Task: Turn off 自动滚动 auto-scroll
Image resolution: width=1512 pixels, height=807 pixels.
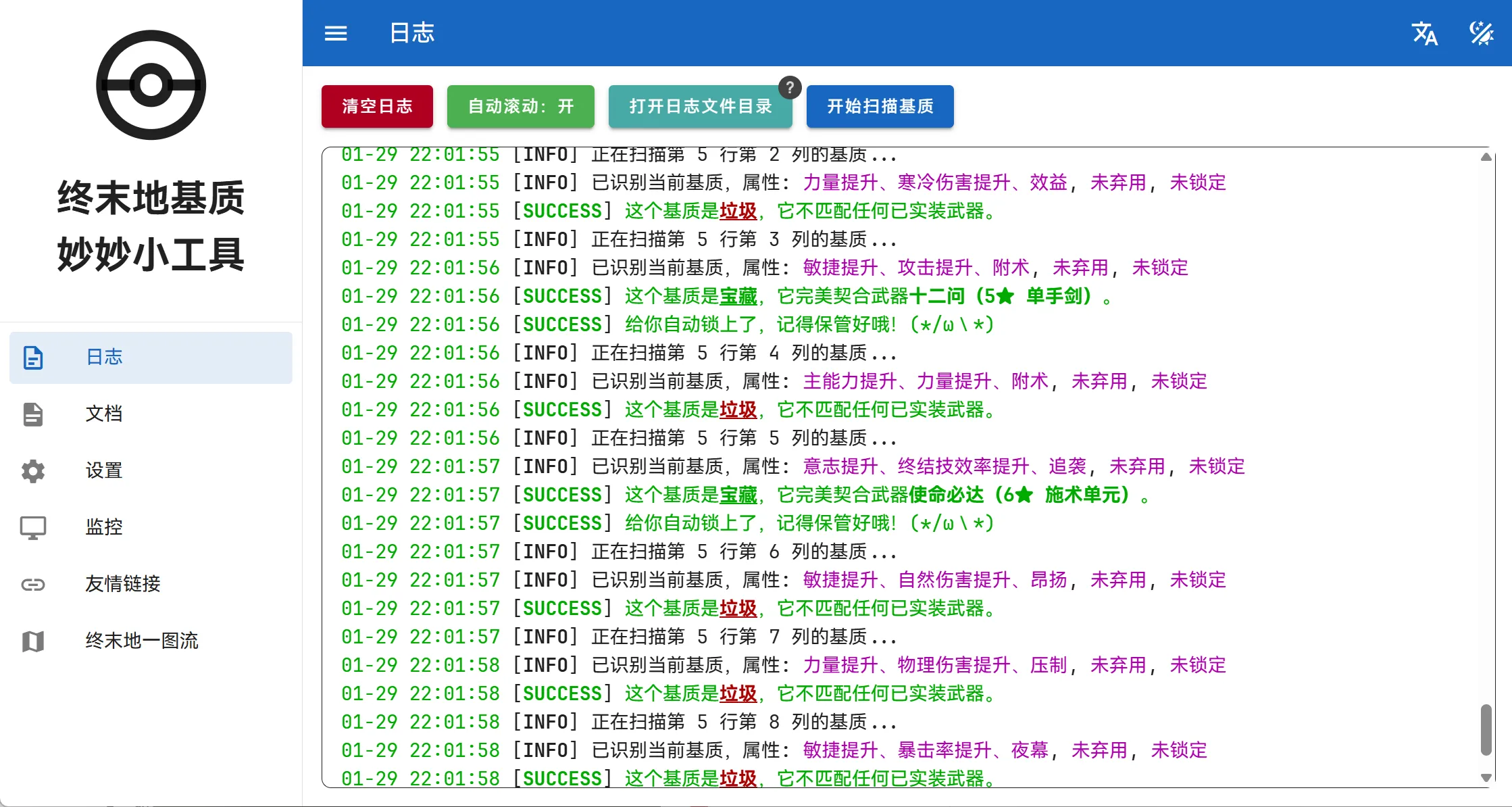Action: coord(520,106)
